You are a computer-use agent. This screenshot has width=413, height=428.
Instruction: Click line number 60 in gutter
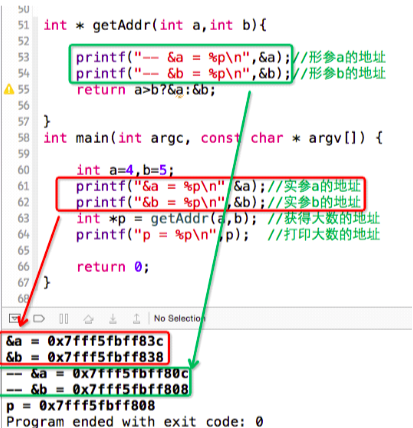tap(23, 170)
